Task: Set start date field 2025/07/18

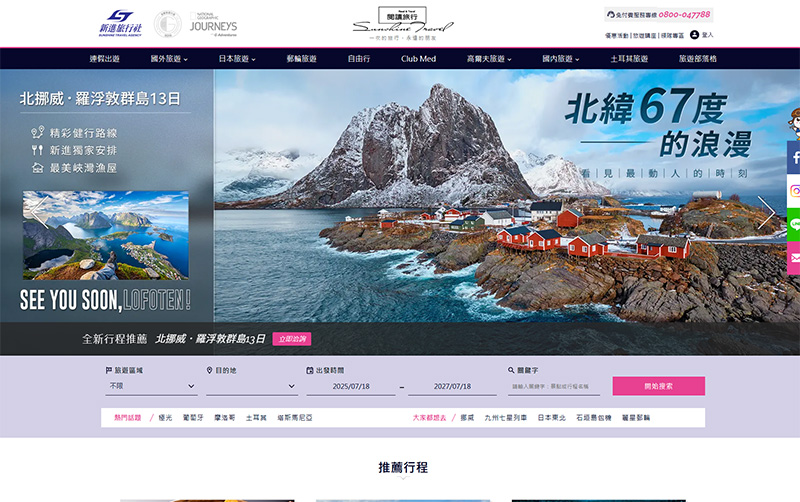Action: coord(351,386)
